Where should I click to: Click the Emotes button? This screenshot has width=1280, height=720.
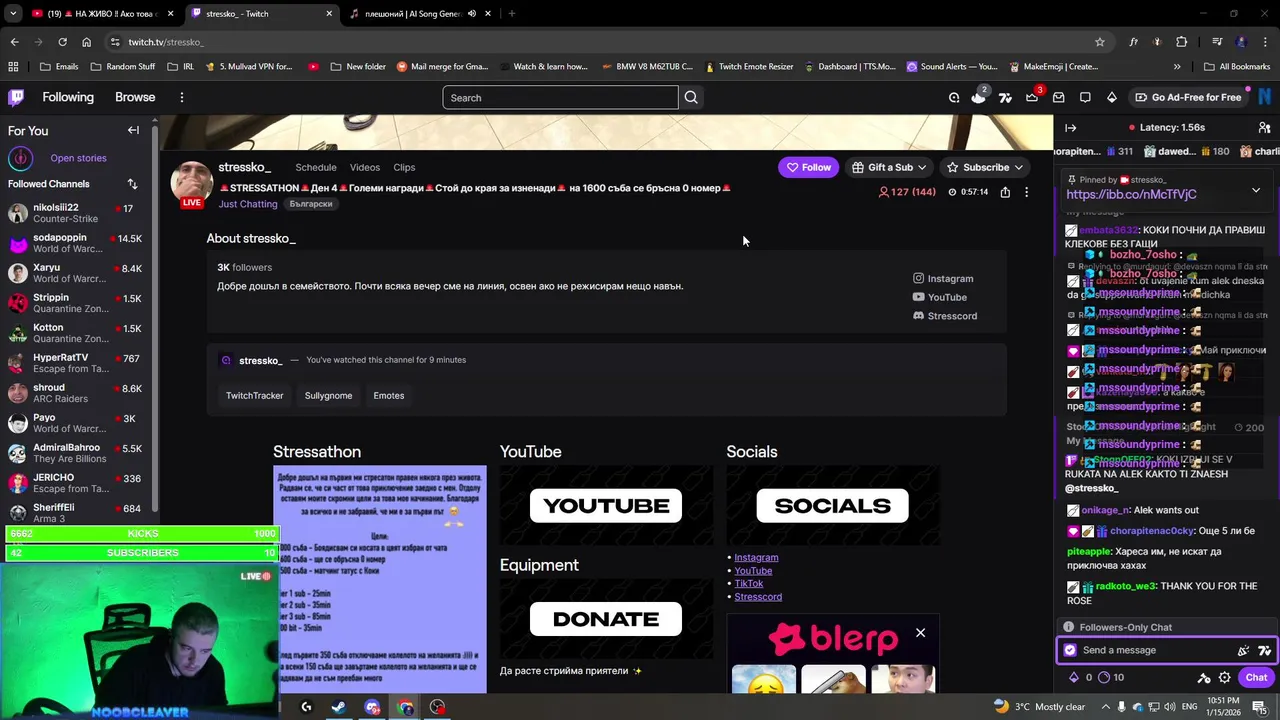point(389,395)
